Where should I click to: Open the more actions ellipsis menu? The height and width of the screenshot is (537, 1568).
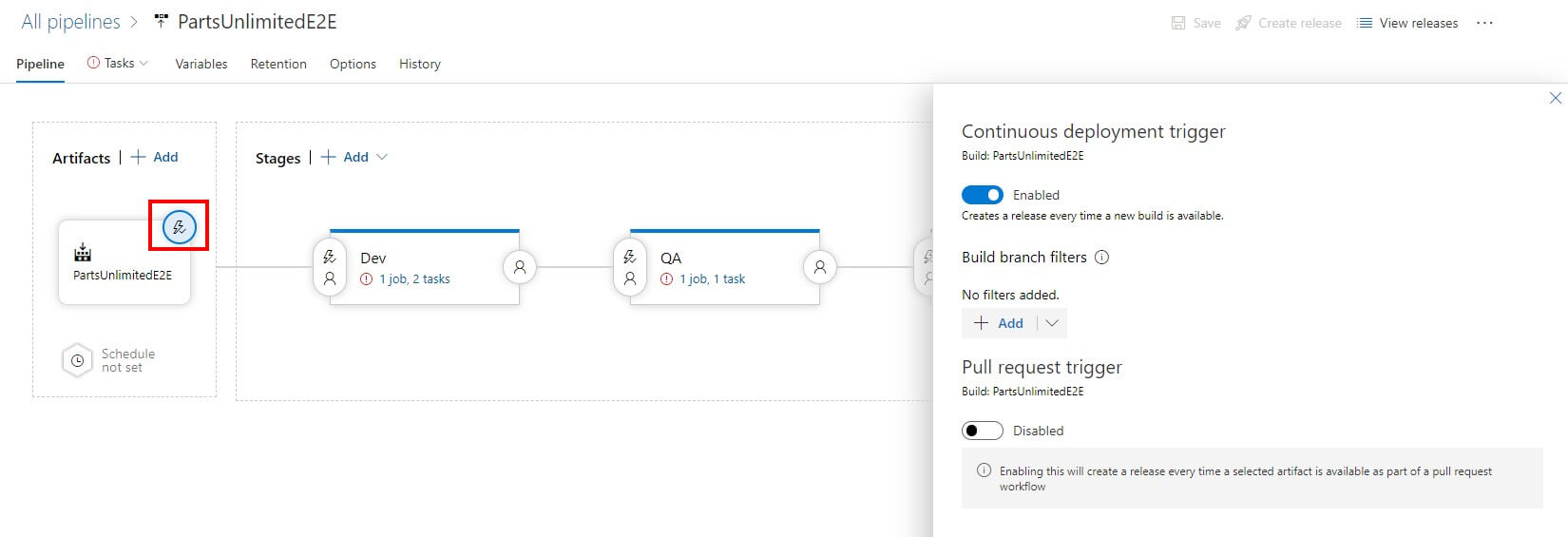pyautogui.click(x=1485, y=23)
